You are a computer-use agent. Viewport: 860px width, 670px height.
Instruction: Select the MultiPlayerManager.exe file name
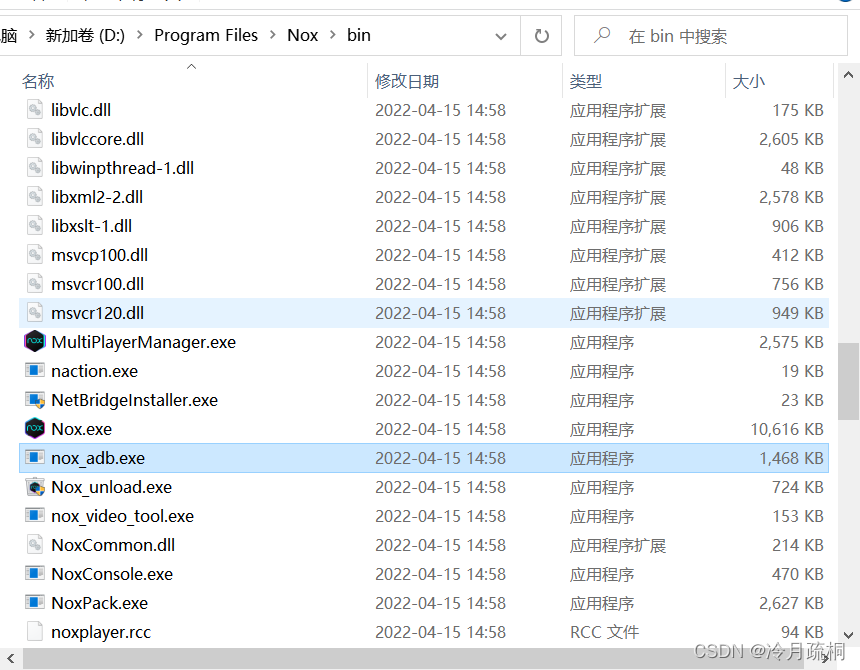point(144,342)
